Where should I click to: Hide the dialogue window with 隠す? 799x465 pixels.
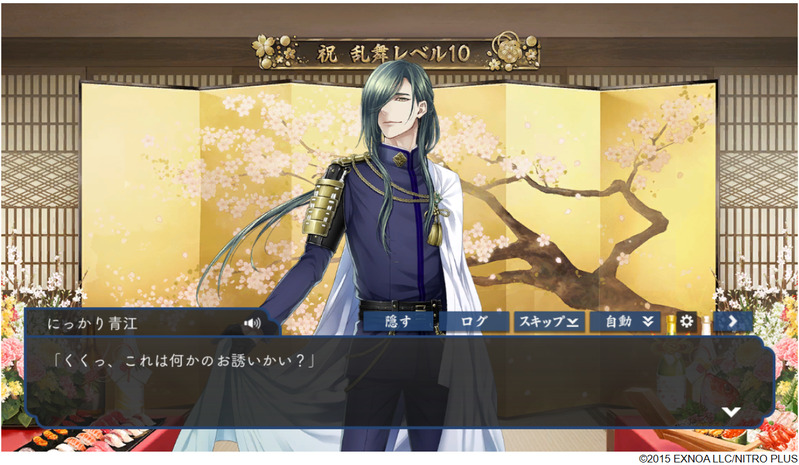(397, 321)
